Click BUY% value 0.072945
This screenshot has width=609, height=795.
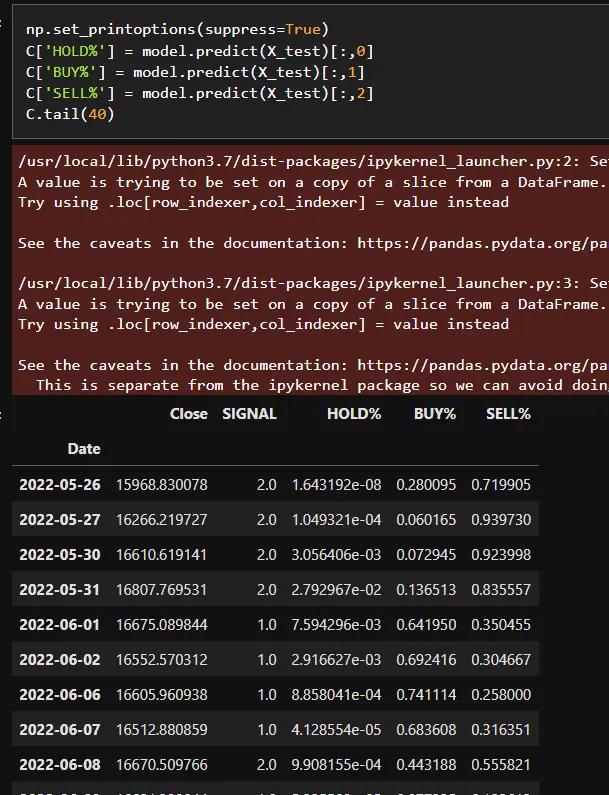point(426,555)
